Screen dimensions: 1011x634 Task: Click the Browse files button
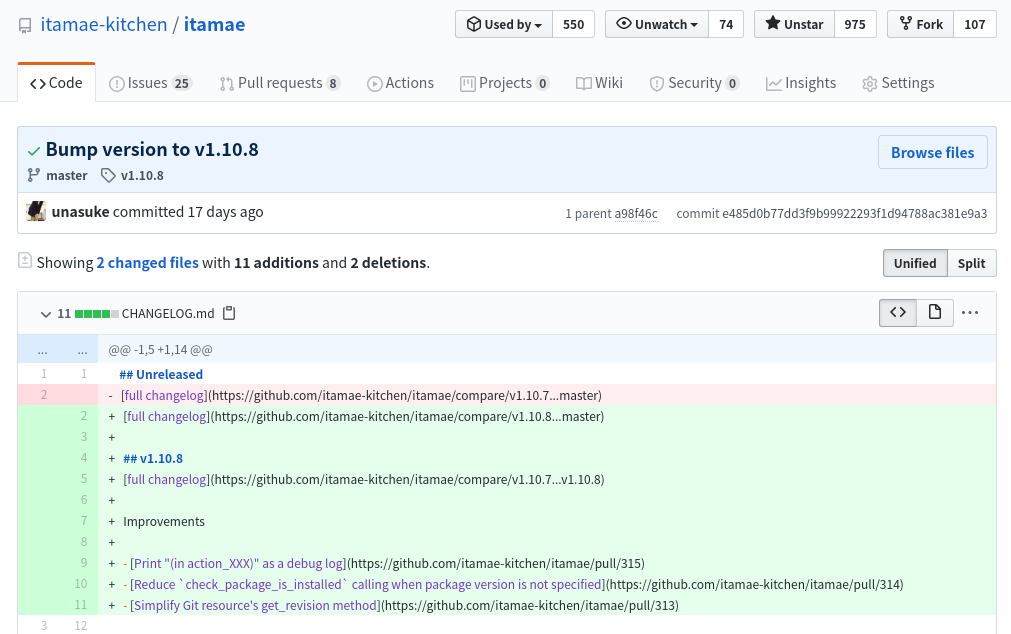(932, 152)
